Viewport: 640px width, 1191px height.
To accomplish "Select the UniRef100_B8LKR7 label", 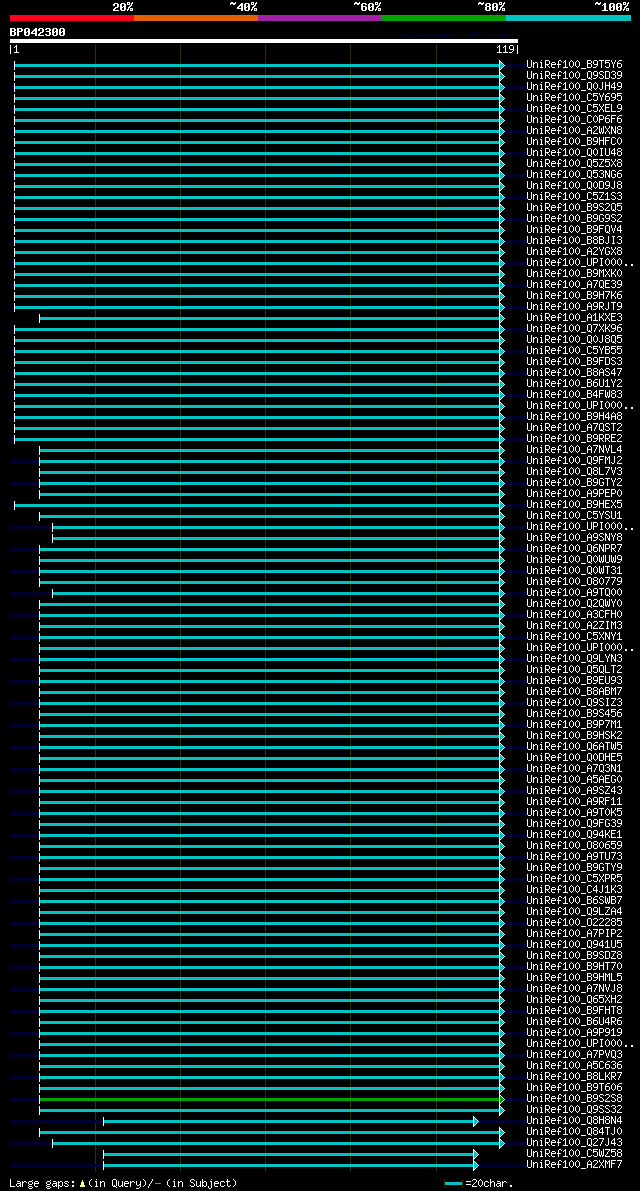I will coord(574,1077).
